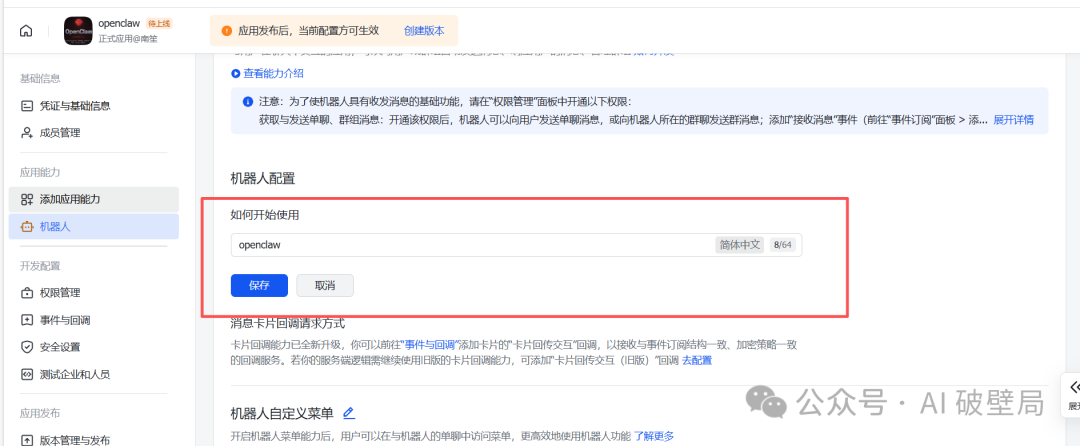Click the 安全设置 shield icon
1080x446 pixels.
[27, 347]
